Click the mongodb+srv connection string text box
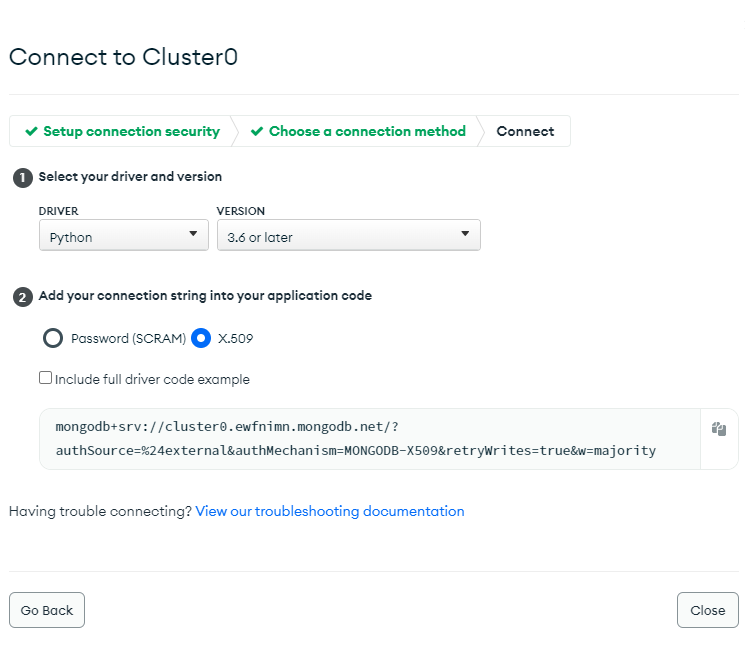Screen dimensions: 745x654 tap(370, 439)
